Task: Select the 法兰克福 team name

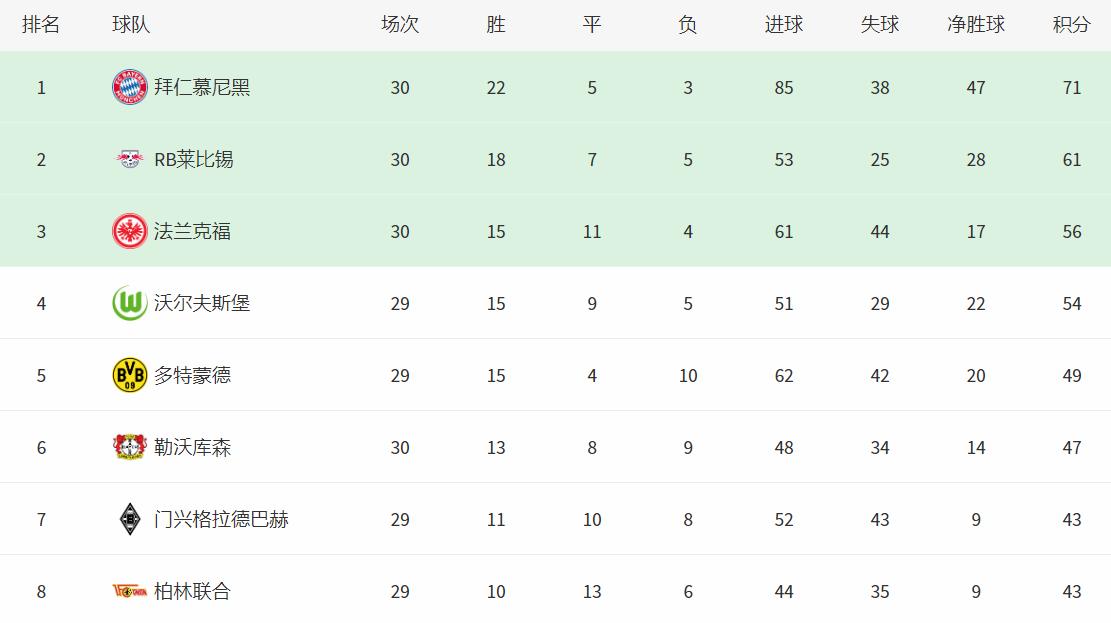Action: pyautogui.click(x=192, y=231)
